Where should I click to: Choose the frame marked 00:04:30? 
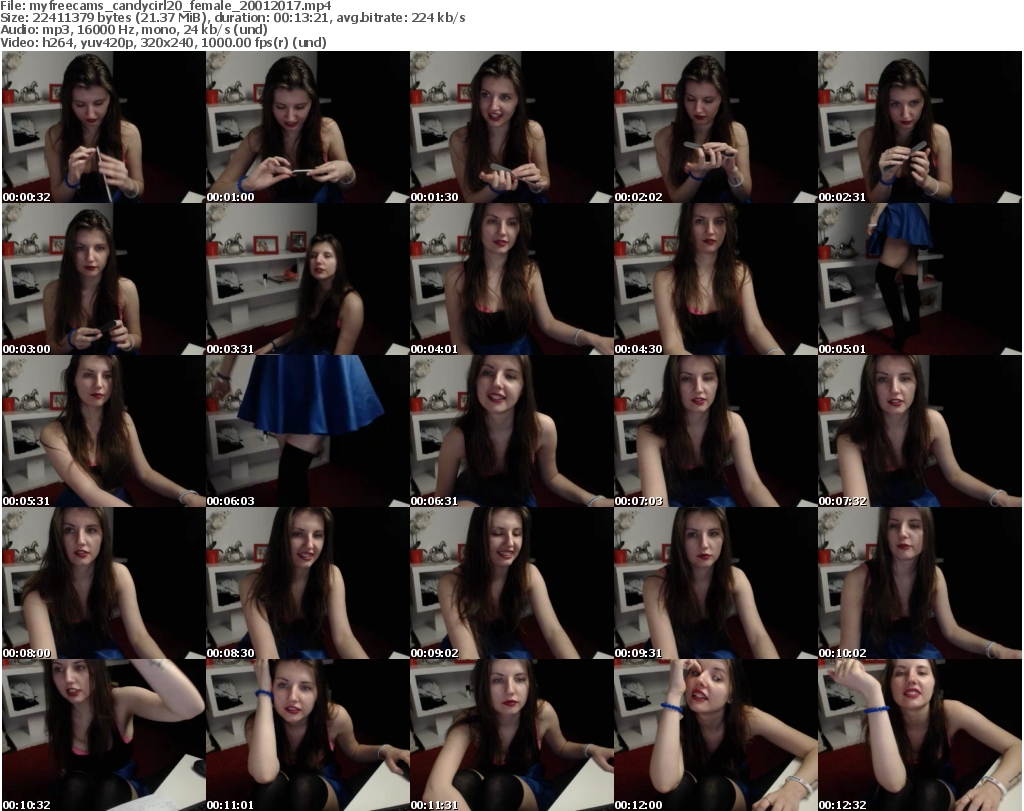(x=715, y=279)
